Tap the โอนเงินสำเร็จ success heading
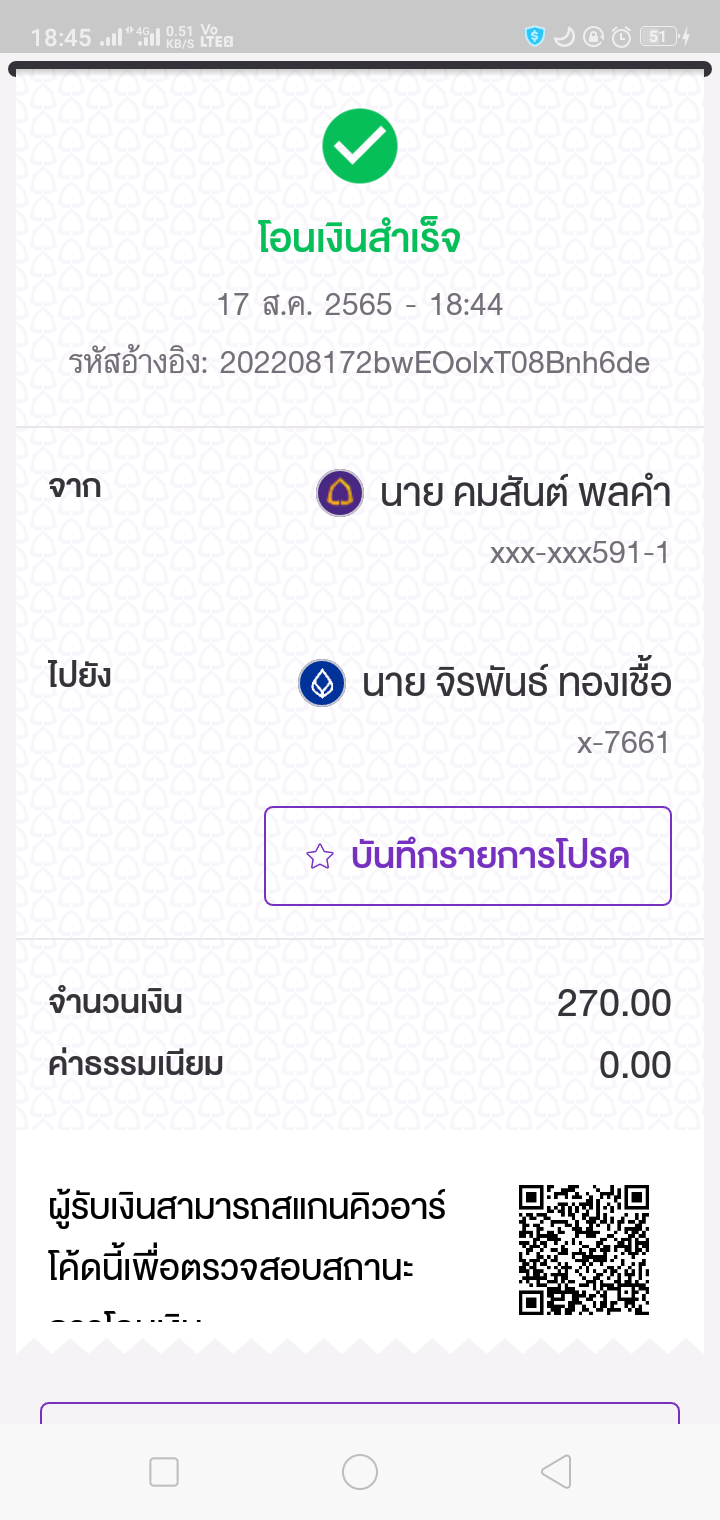 [x=360, y=240]
